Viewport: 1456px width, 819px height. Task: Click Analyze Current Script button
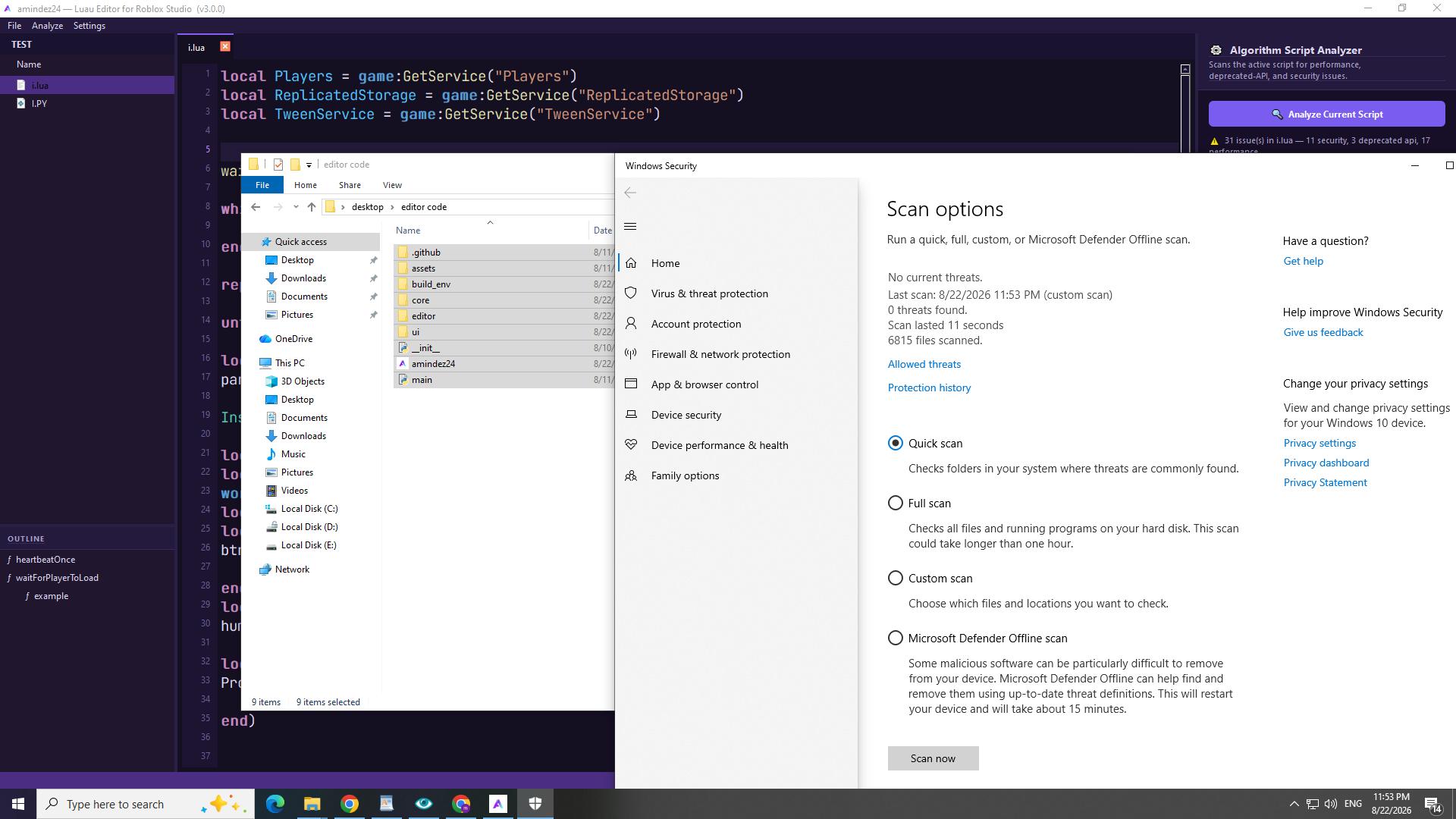coord(1326,115)
